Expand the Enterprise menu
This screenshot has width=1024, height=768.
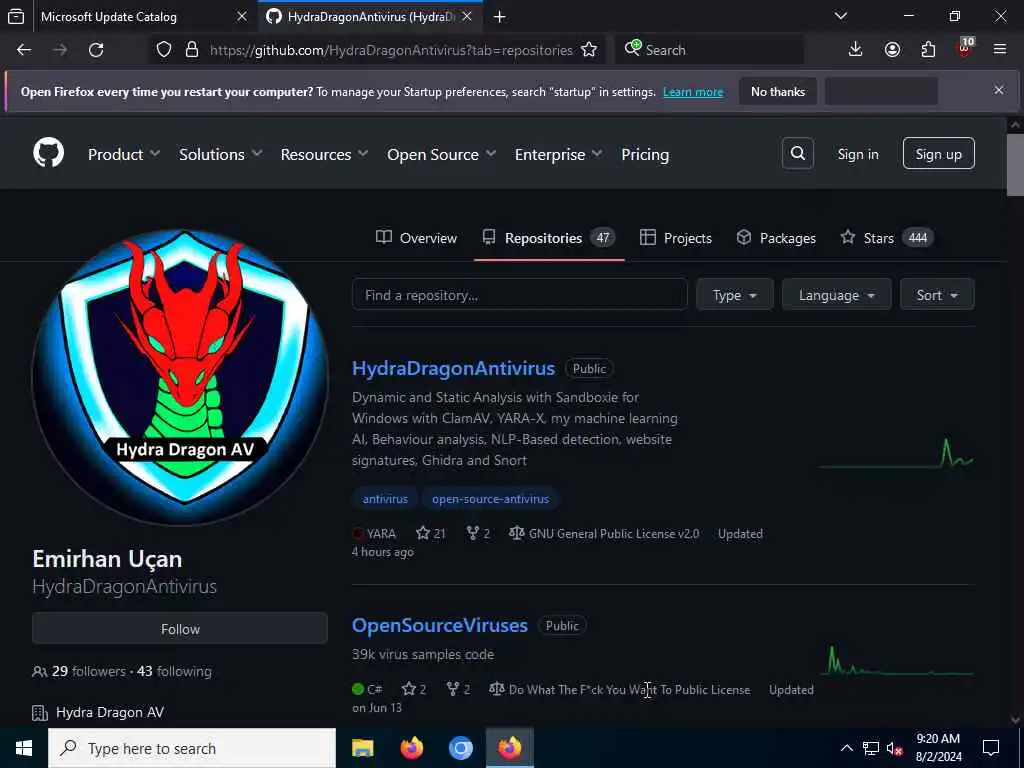coord(558,154)
